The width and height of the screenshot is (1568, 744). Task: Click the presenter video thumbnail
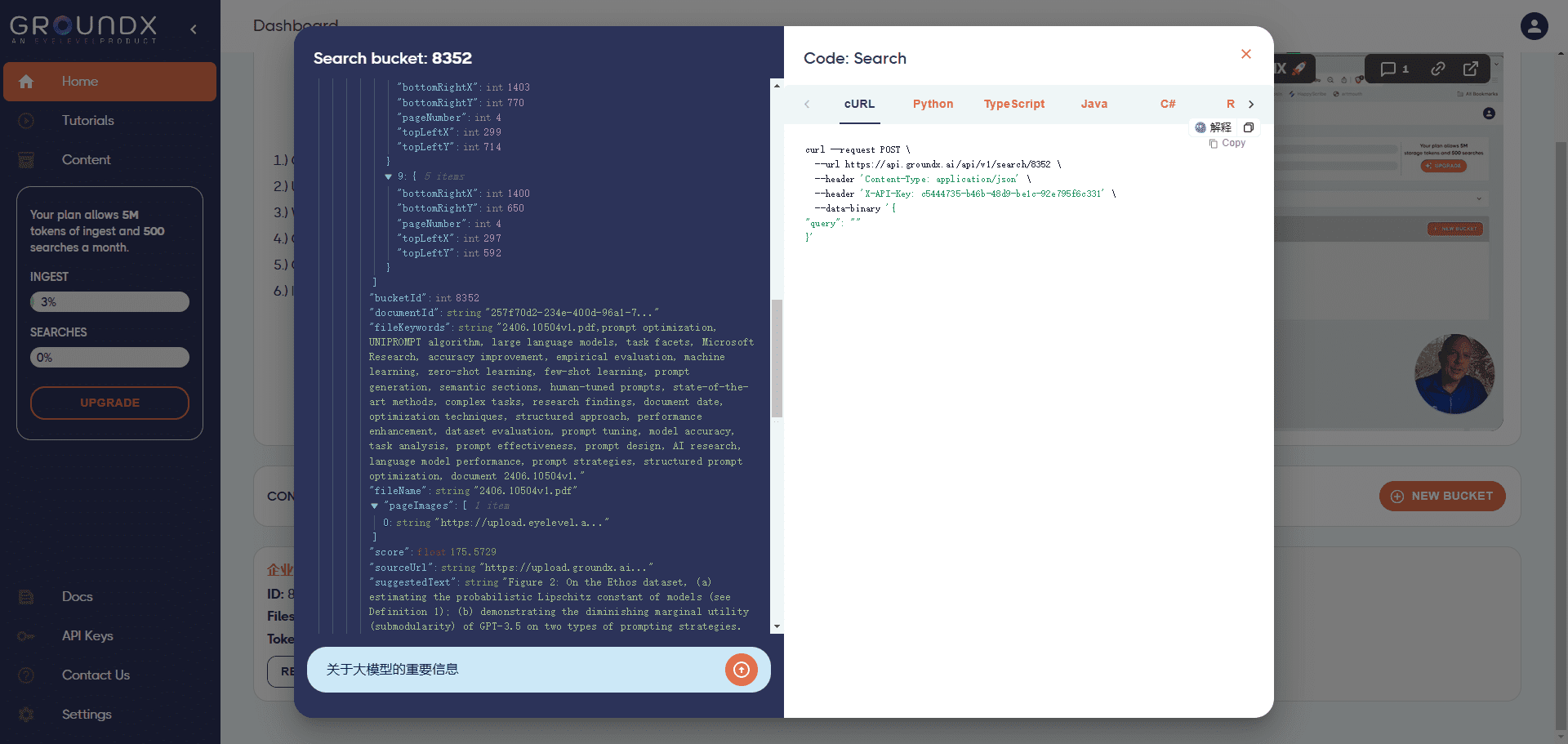point(1454,374)
